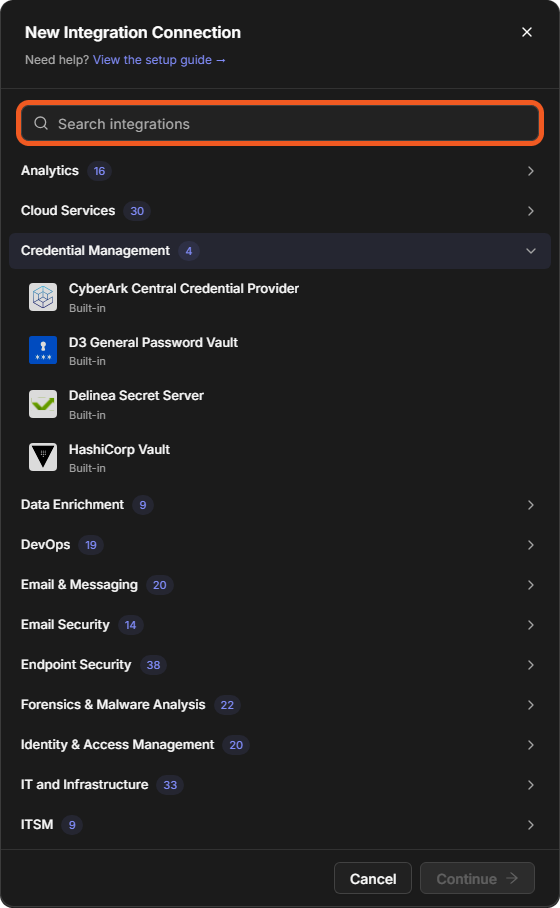This screenshot has height=908, width=560.
Task: Select the Endpoint Security category label
Action: (76, 665)
